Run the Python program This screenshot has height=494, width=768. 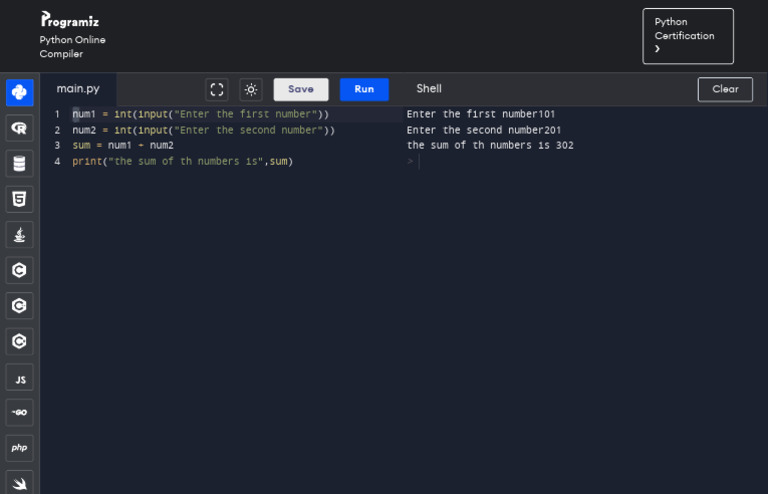364,90
